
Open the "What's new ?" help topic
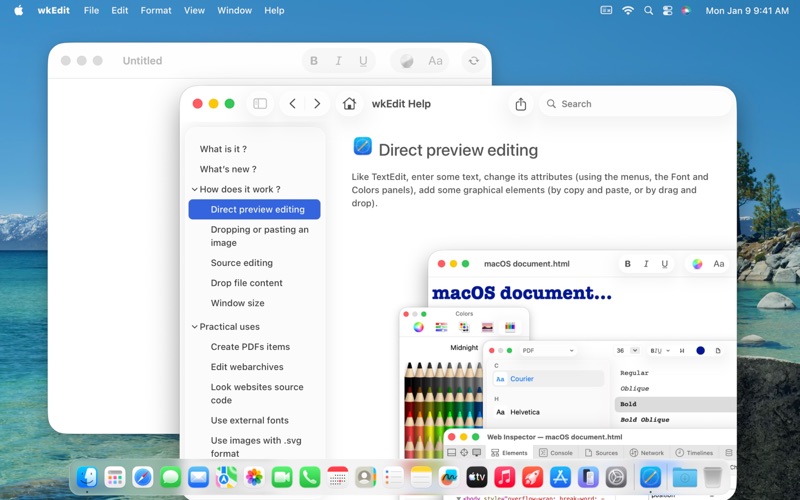tap(228, 169)
